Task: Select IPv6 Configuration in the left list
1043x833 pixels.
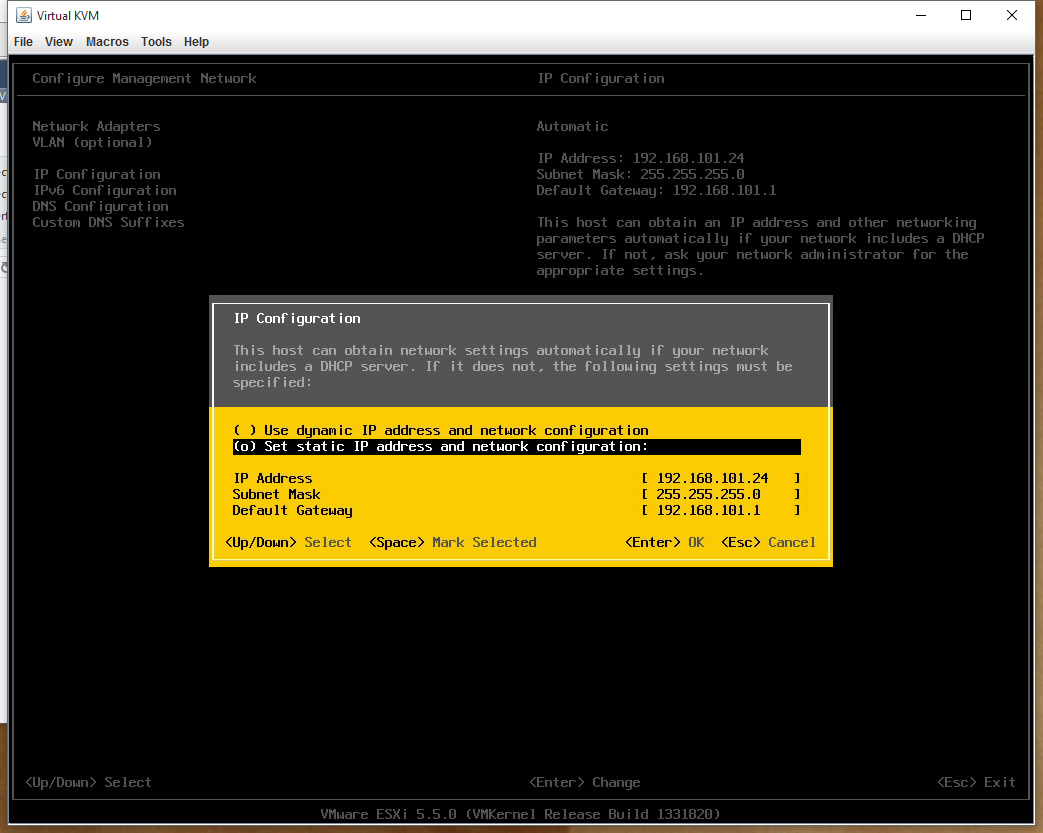Action: coord(104,190)
